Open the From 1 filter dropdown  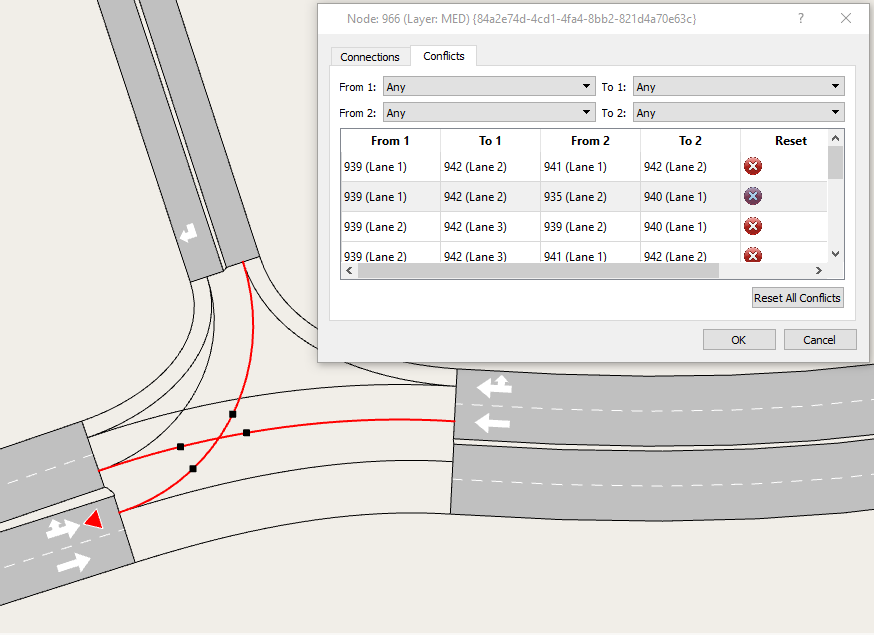point(490,87)
